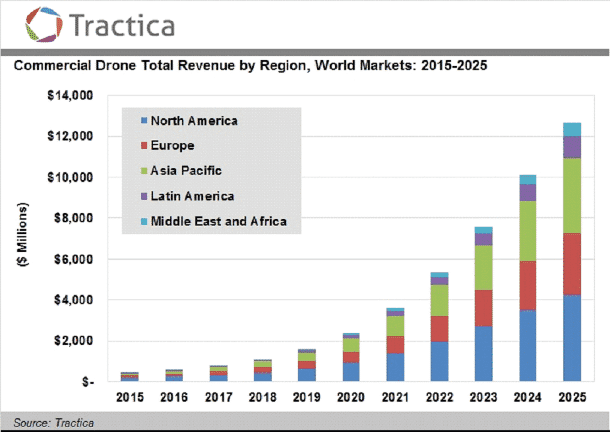Click the 2020 label on the x-axis

click(351, 397)
